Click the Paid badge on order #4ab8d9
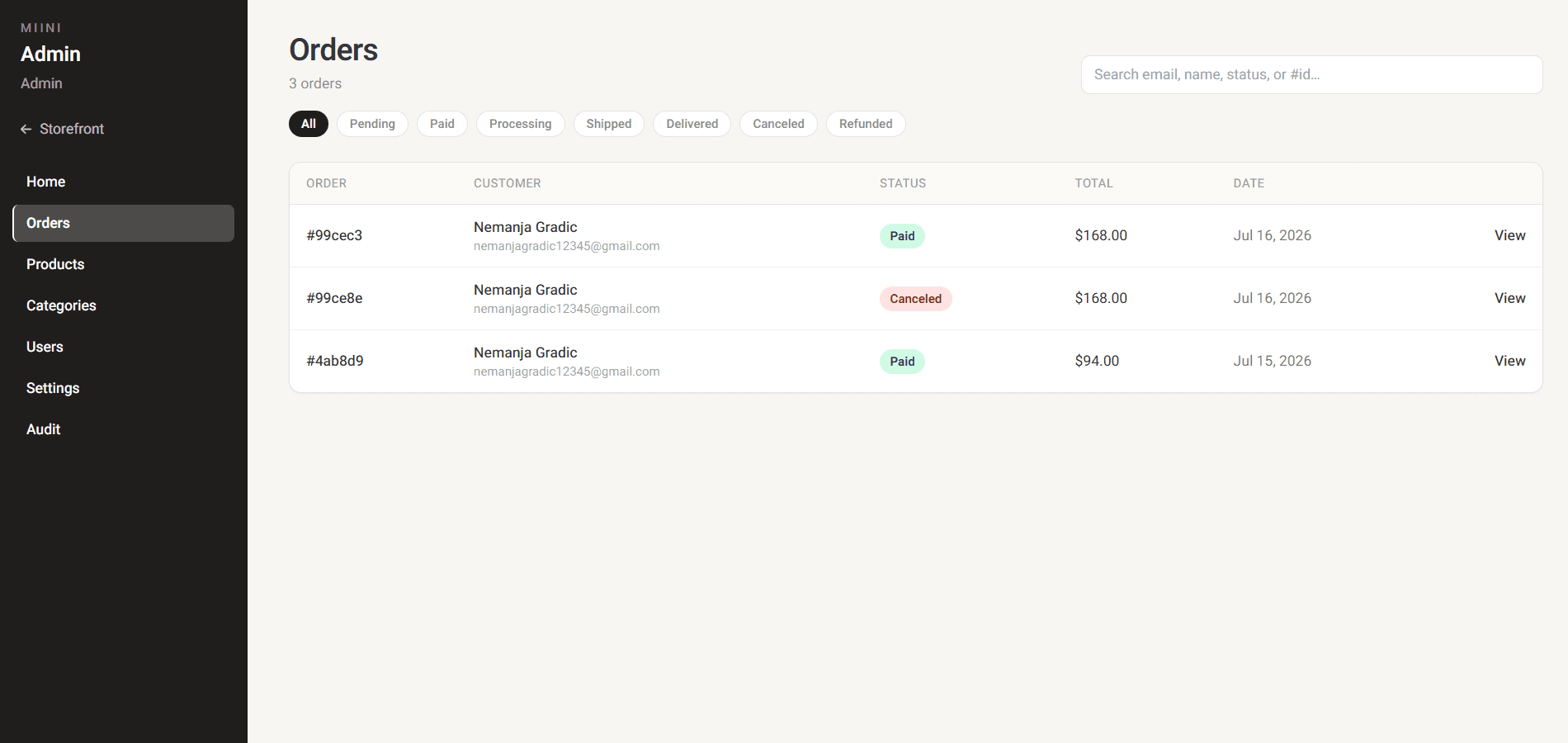Image resolution: width=1568 pixels, height=743 pixels. coord(902,362)
